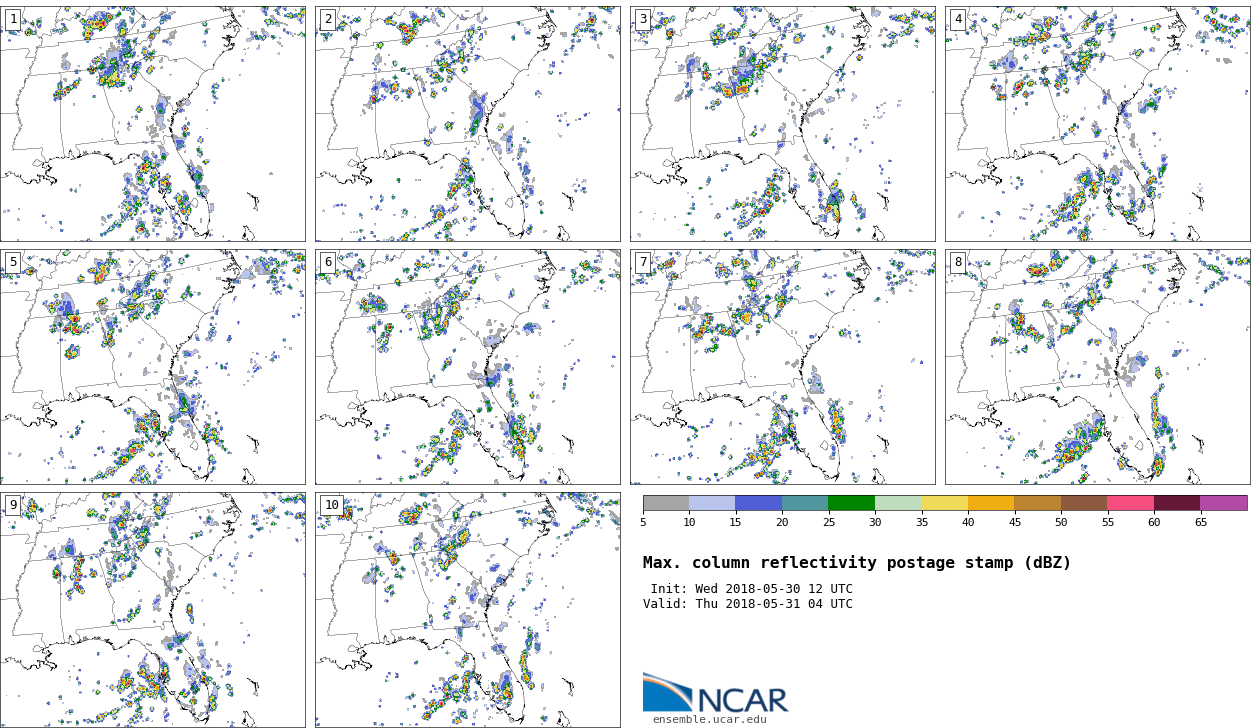Click the panel number 1 label
The image size is (1260, 728).
click(x=13, y=19)
